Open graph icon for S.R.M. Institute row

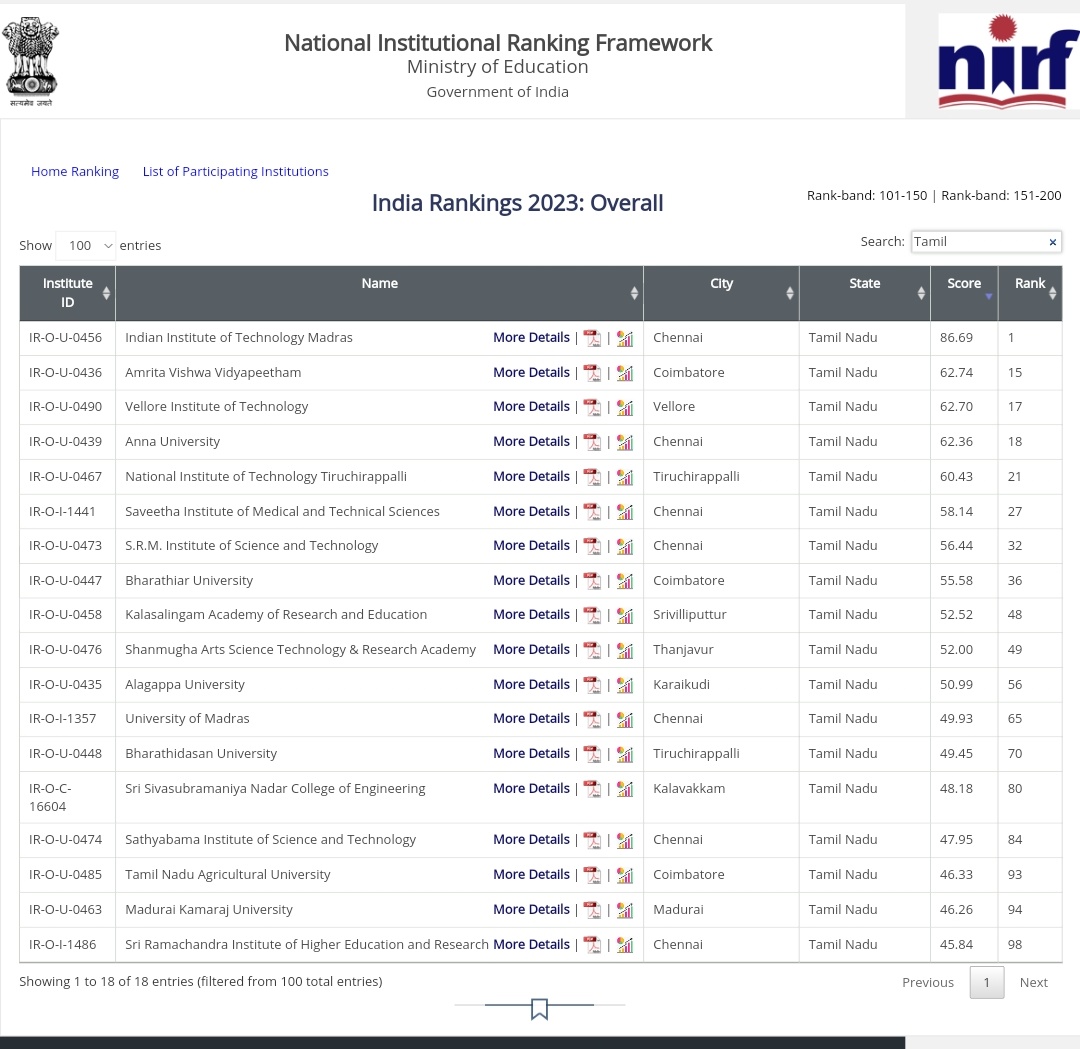[x=625, y=546]
